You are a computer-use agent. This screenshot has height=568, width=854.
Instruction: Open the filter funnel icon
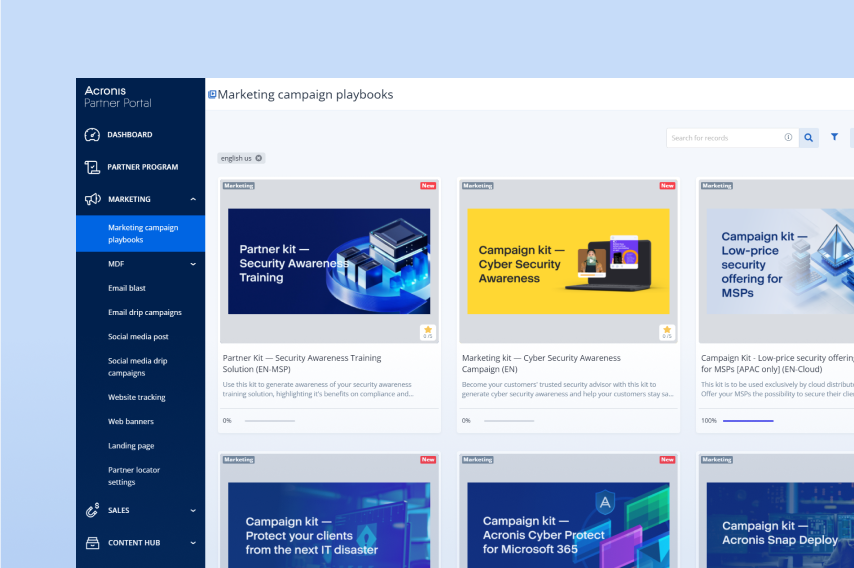834,137
